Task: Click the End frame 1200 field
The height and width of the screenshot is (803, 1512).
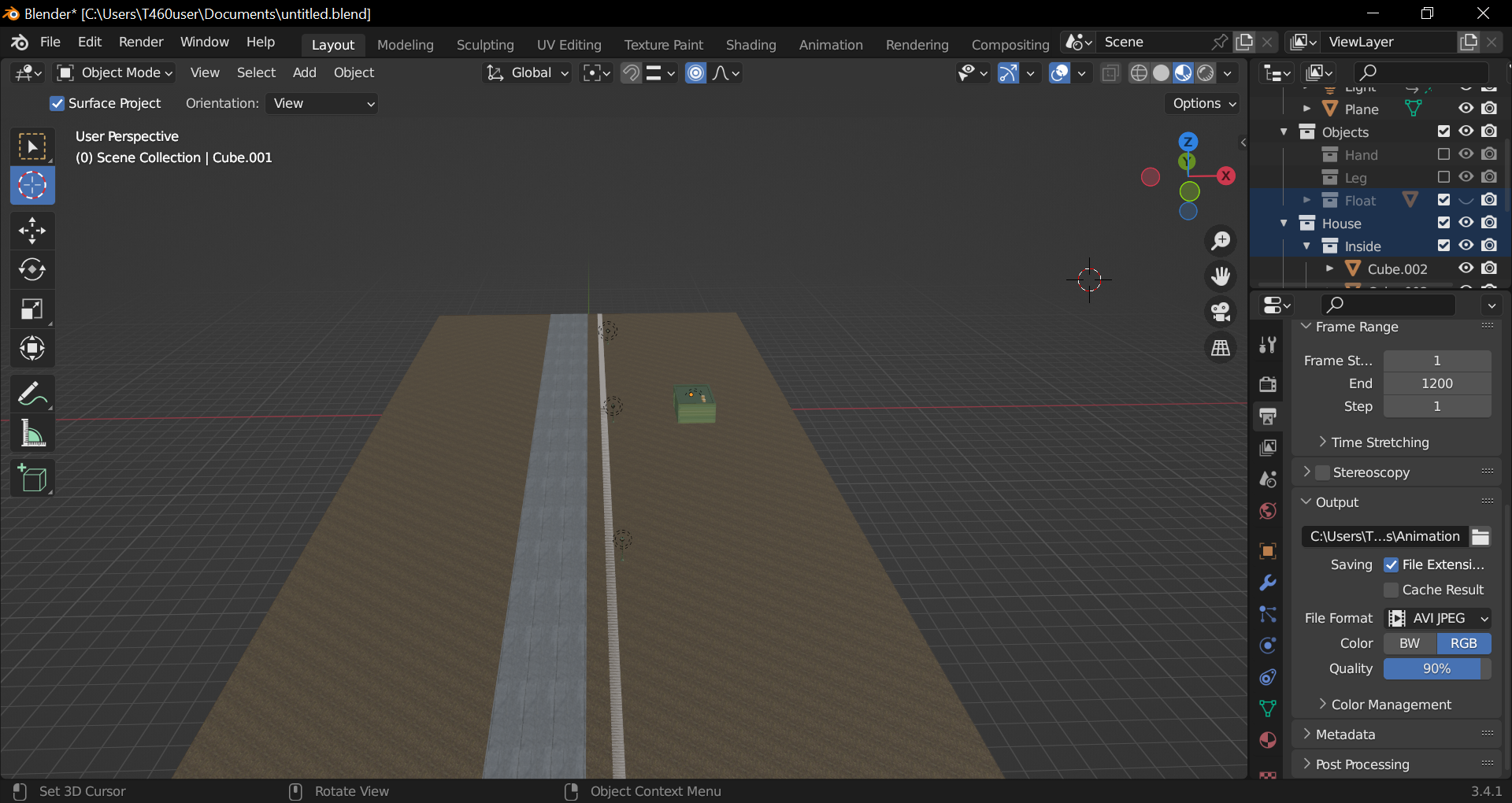Action: (1437, 383)
